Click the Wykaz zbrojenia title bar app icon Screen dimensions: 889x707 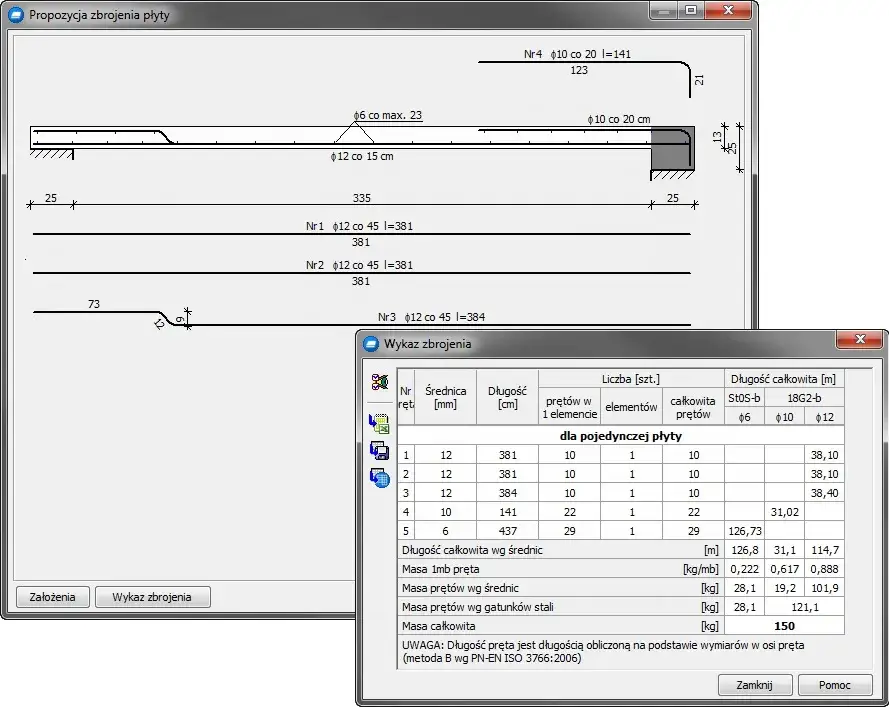[371, 344]
